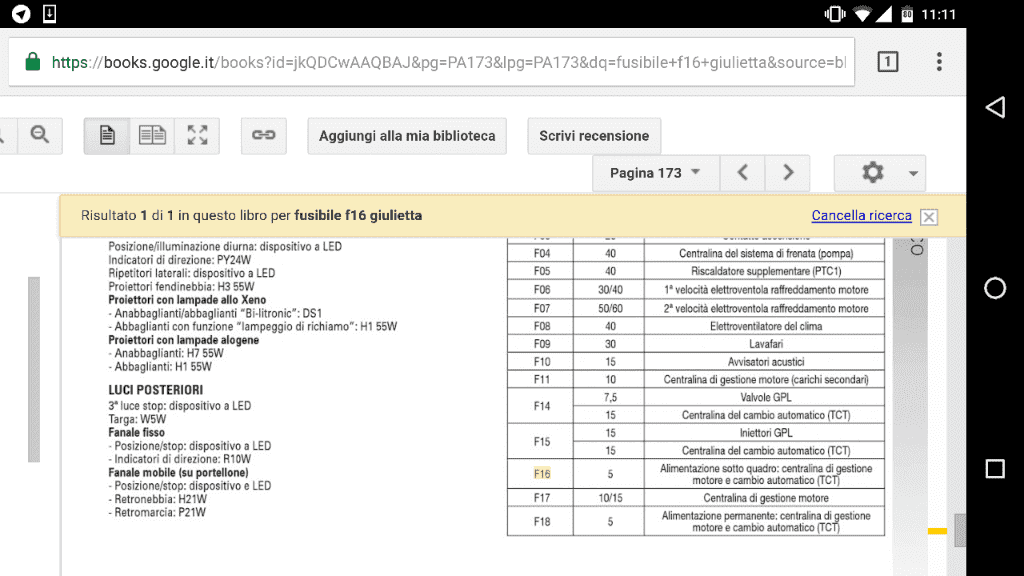Switch to single page view
The image size is (1024, 576).
[x=107, y=135]
